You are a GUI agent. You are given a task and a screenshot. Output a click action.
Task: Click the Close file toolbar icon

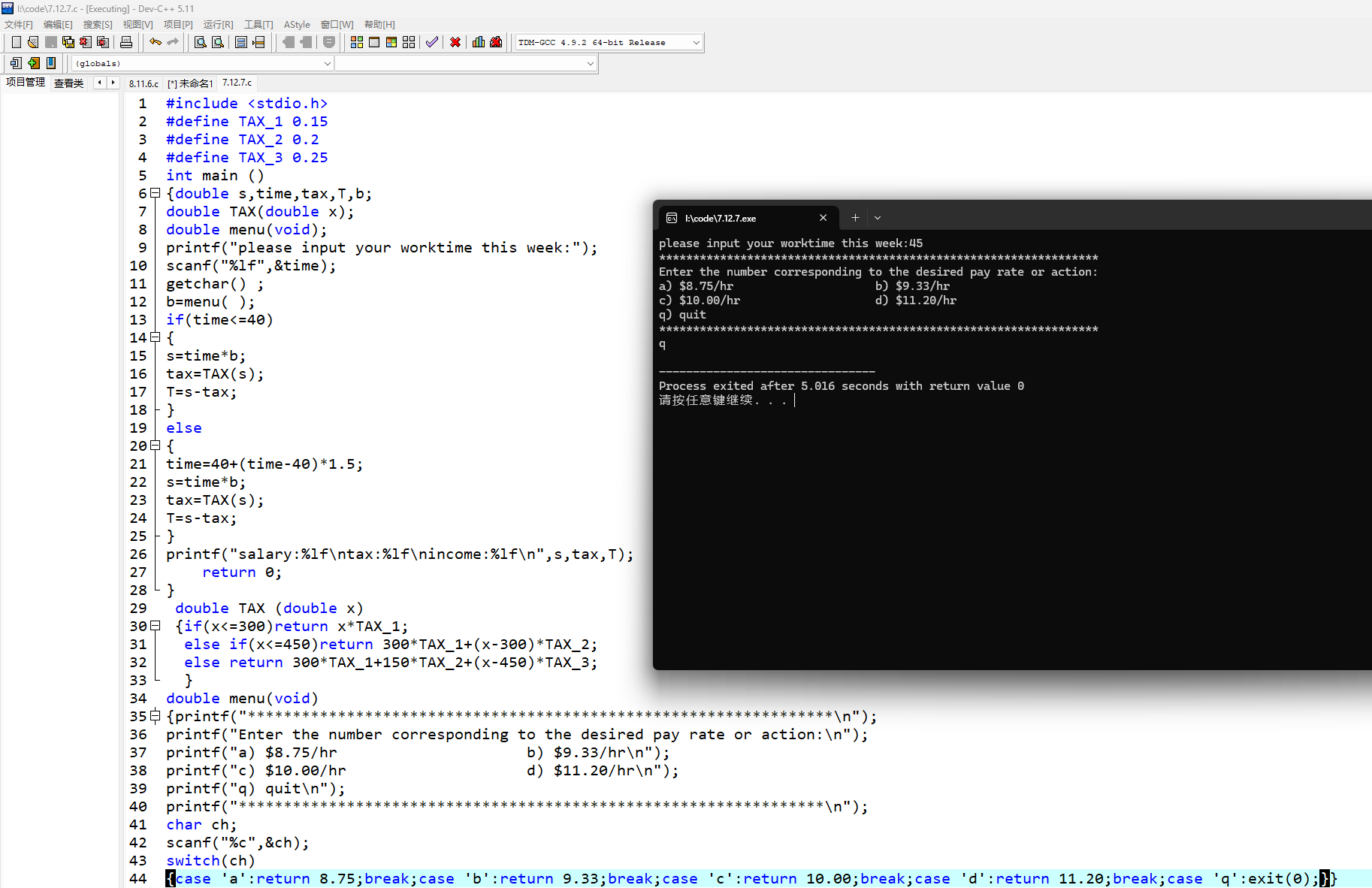coord(86,42)
